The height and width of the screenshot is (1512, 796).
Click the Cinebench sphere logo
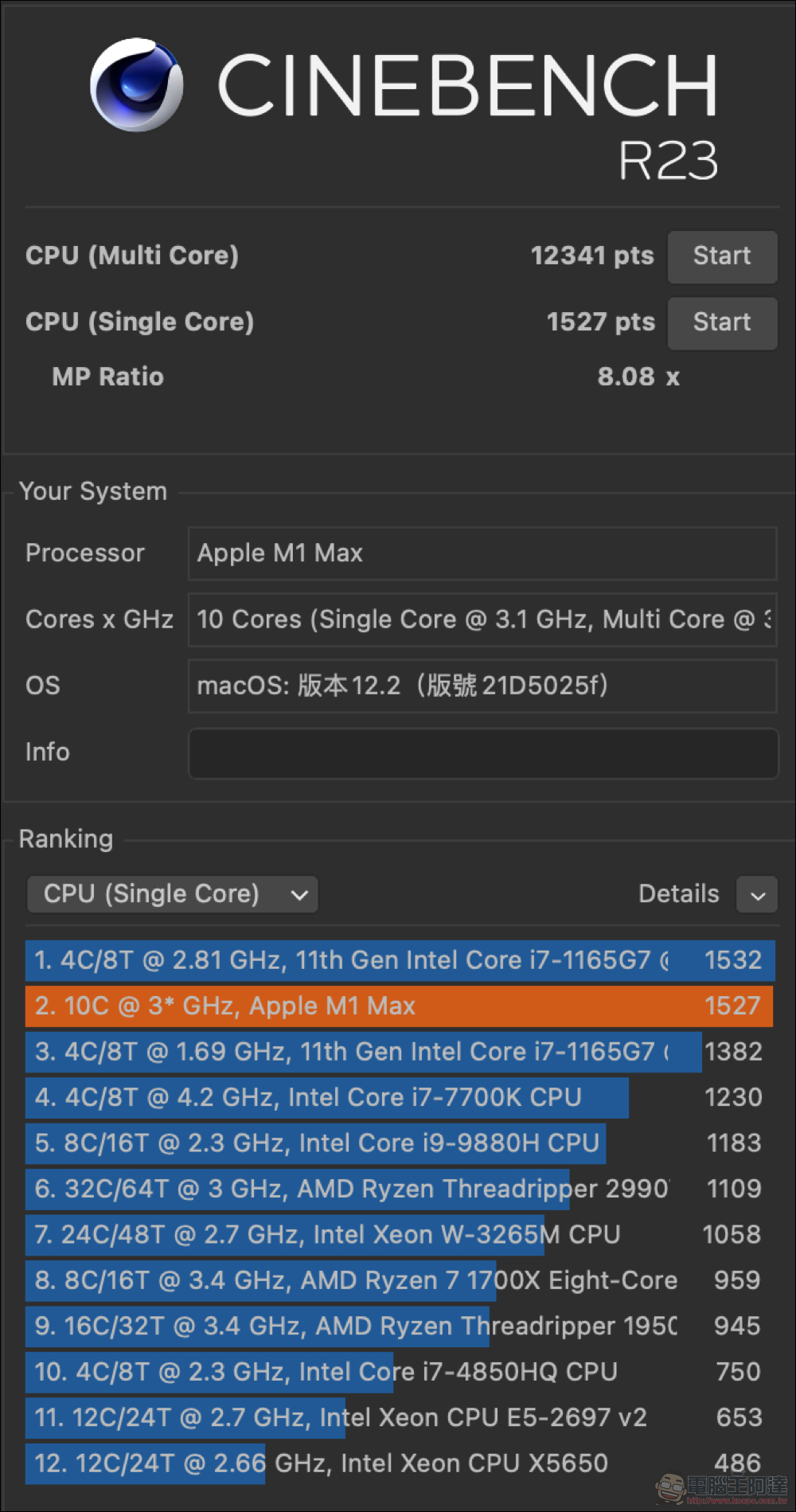137,84
